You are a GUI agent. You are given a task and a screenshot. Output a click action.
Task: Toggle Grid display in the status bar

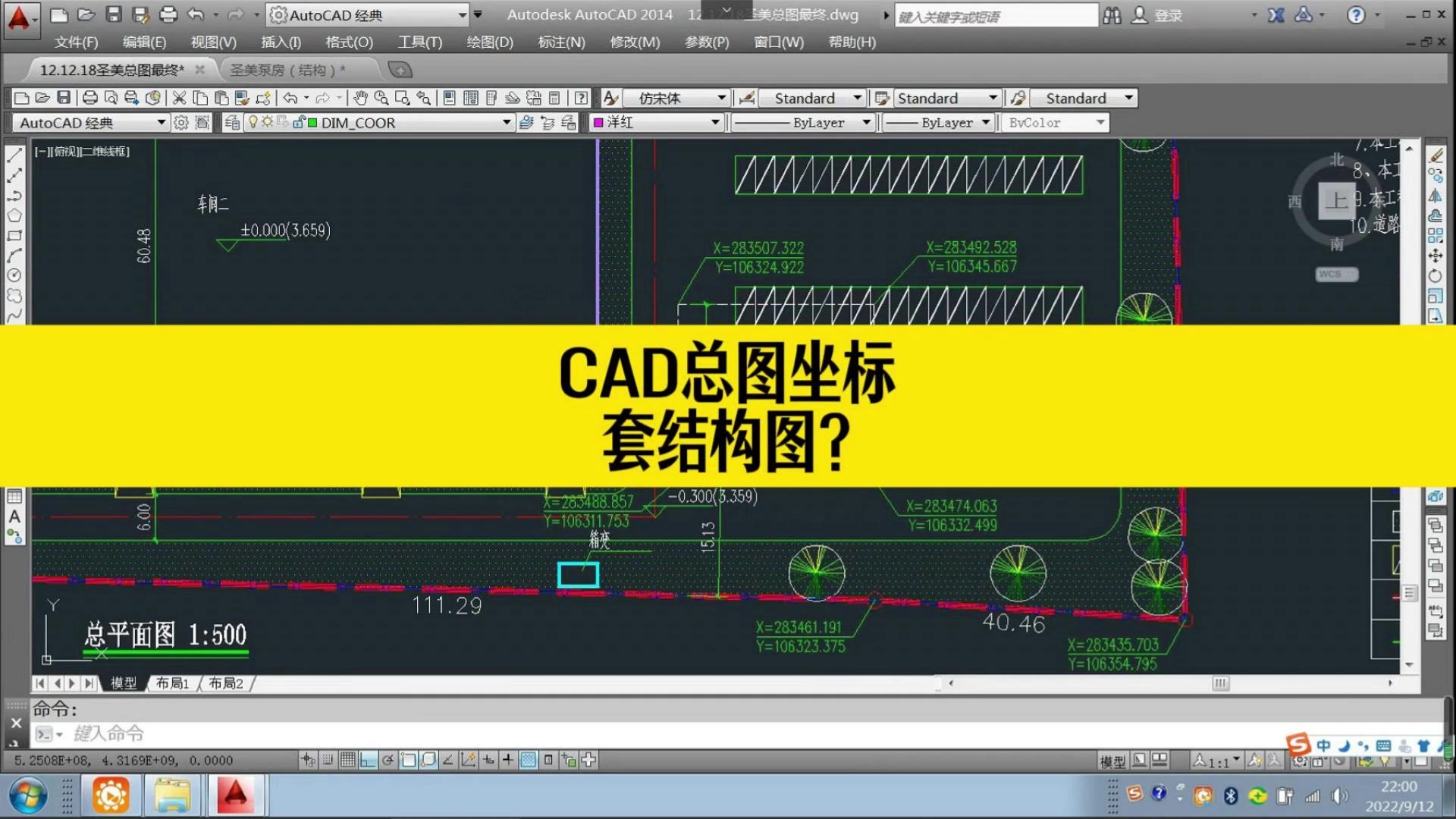pos(348,761)
